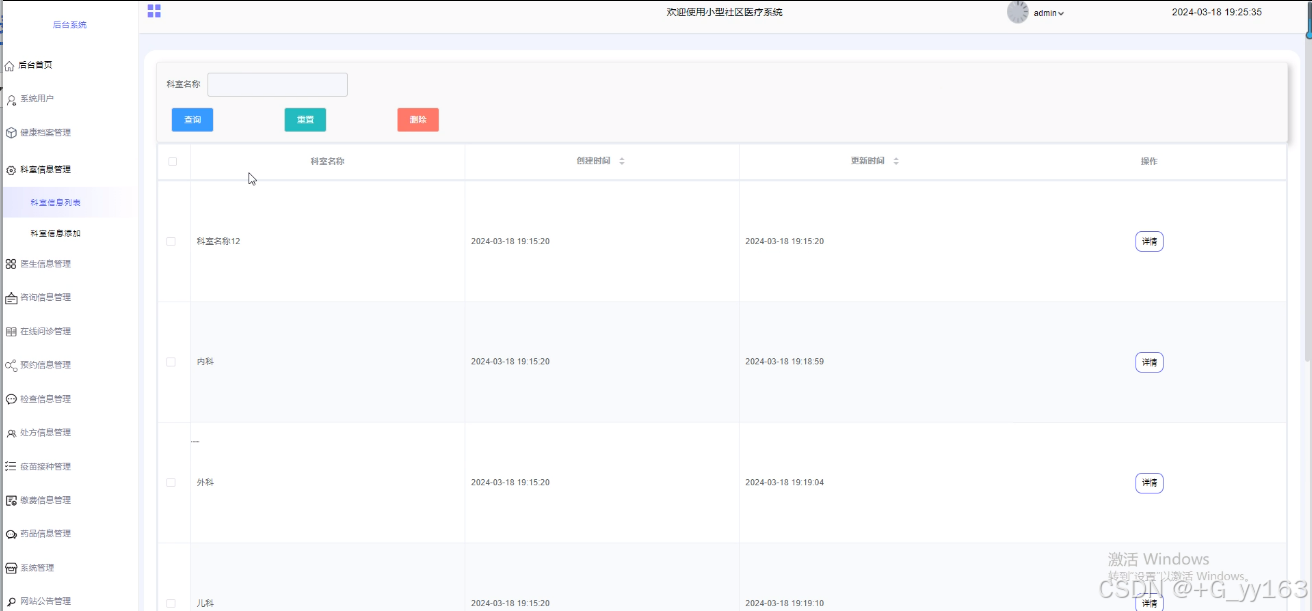This screenshot has height=611, width=1312.
Task: Click the 欢迎使用小型社区医疗系统 title text
Action: click(724, 12)
